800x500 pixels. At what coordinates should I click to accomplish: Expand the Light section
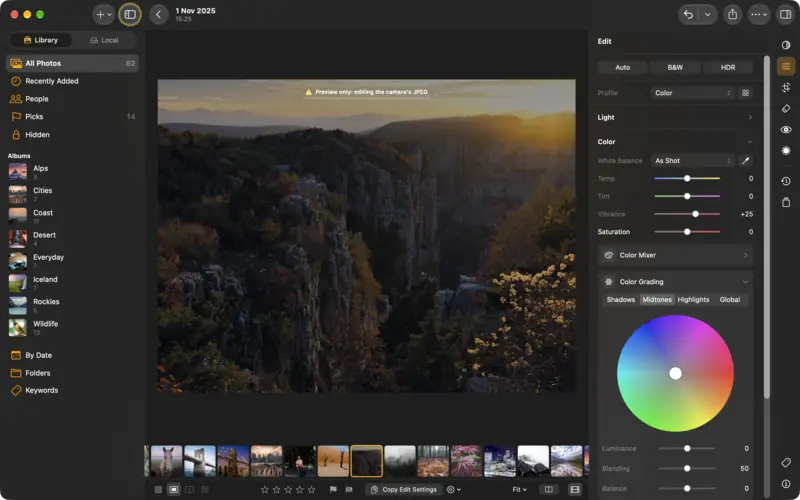(675, 117)
